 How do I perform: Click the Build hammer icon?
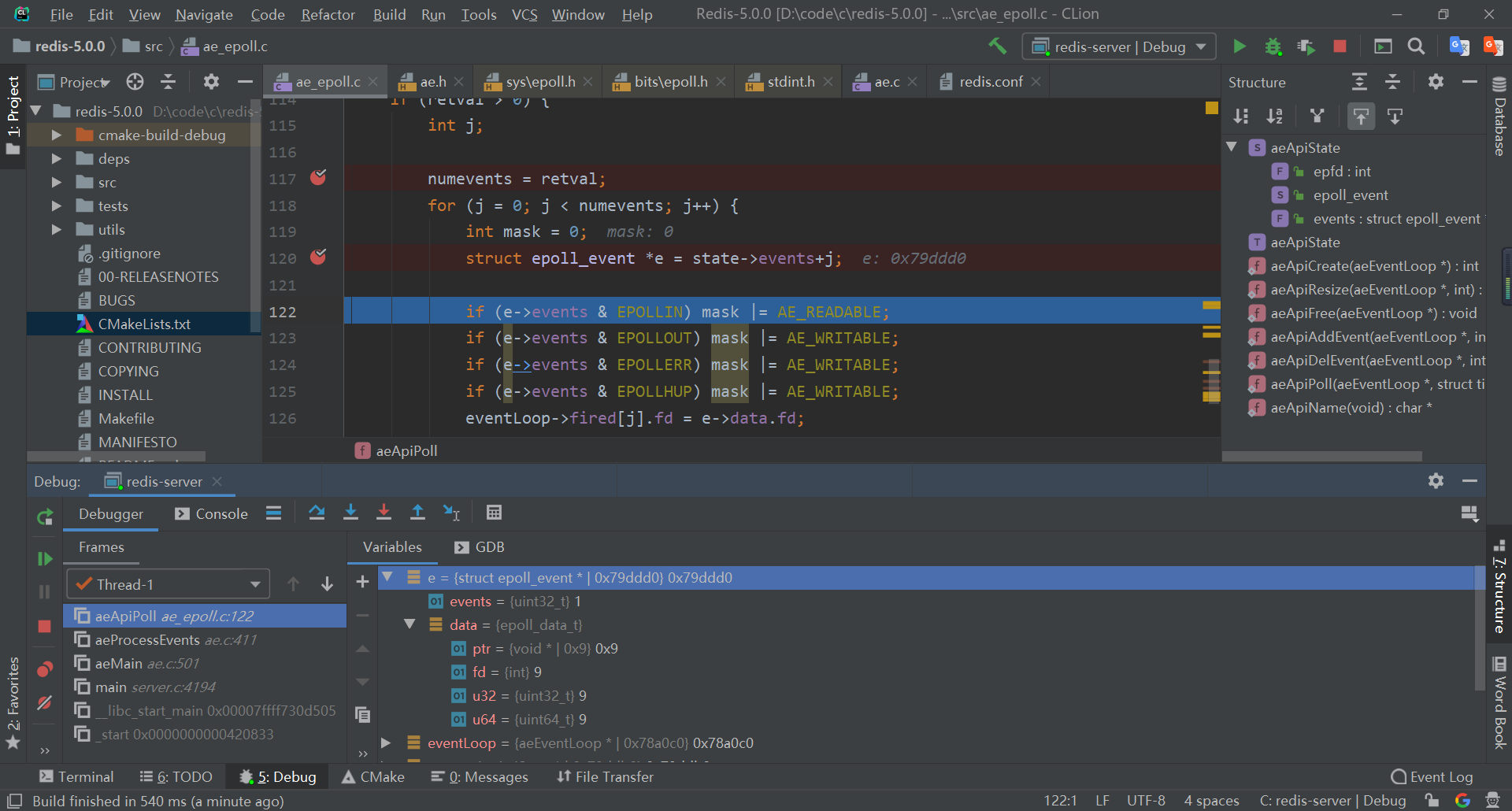point(998,46)
